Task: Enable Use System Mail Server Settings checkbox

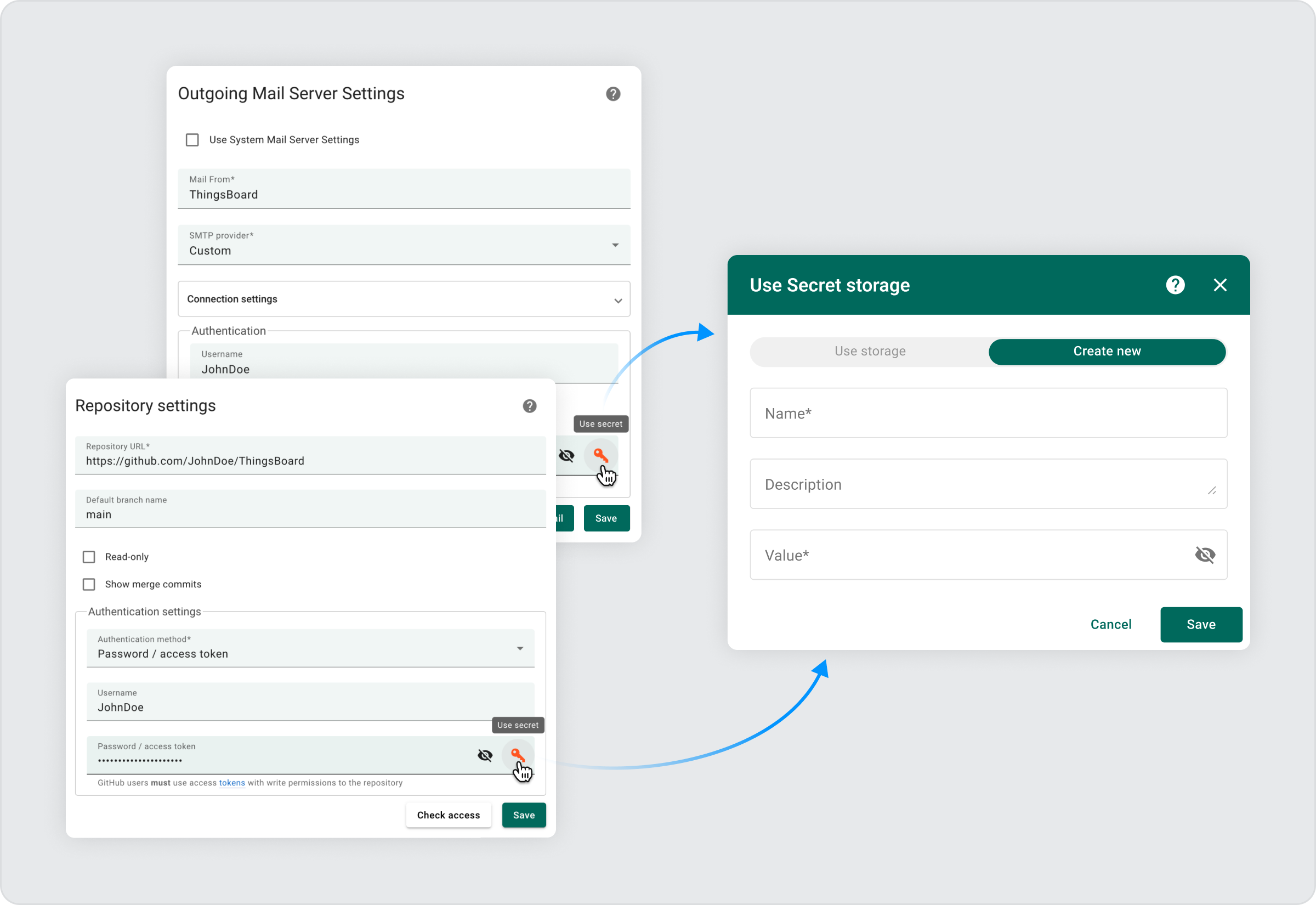Action: point(192,140)
